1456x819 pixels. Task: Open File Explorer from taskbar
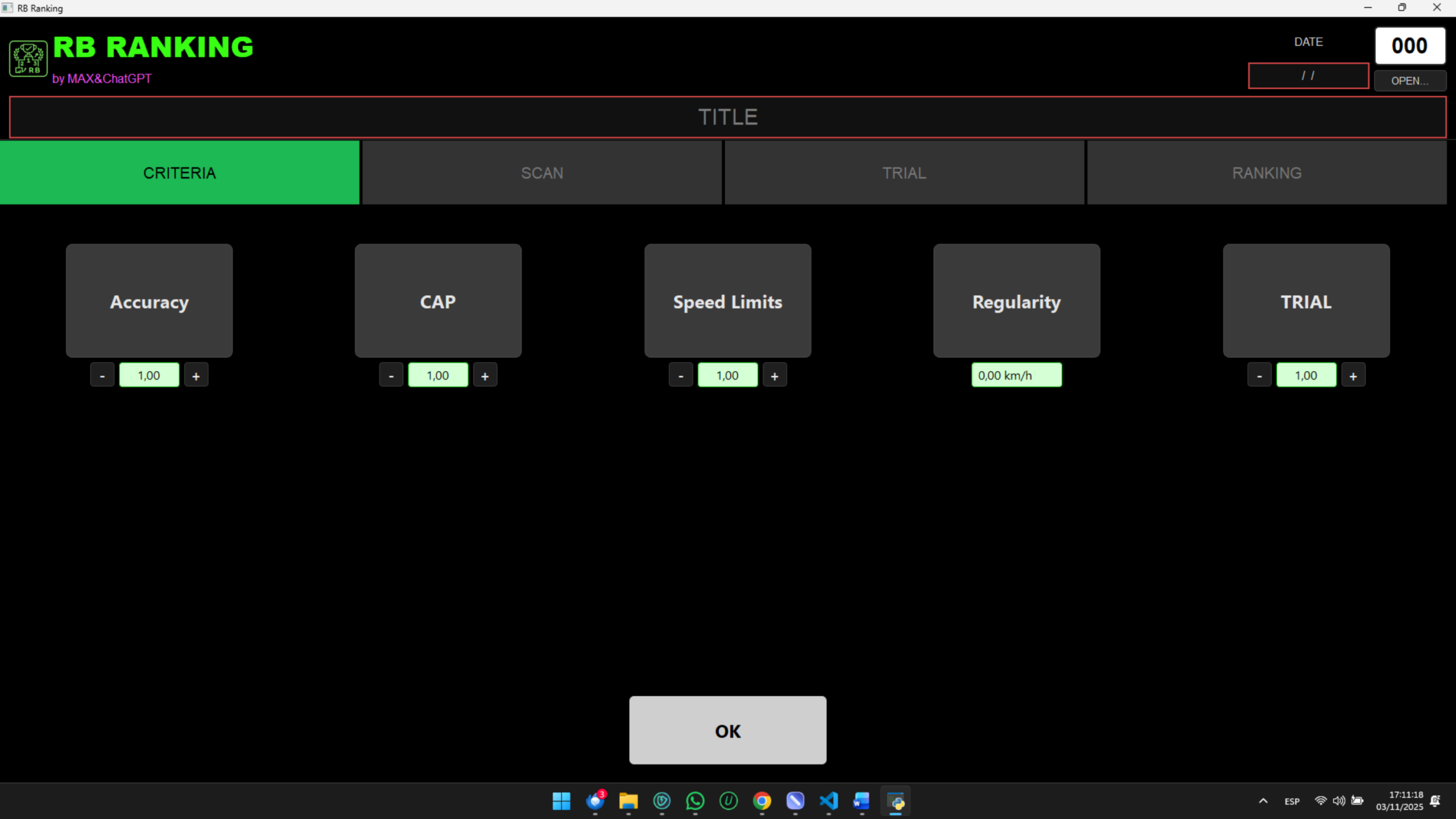(628, 801)
